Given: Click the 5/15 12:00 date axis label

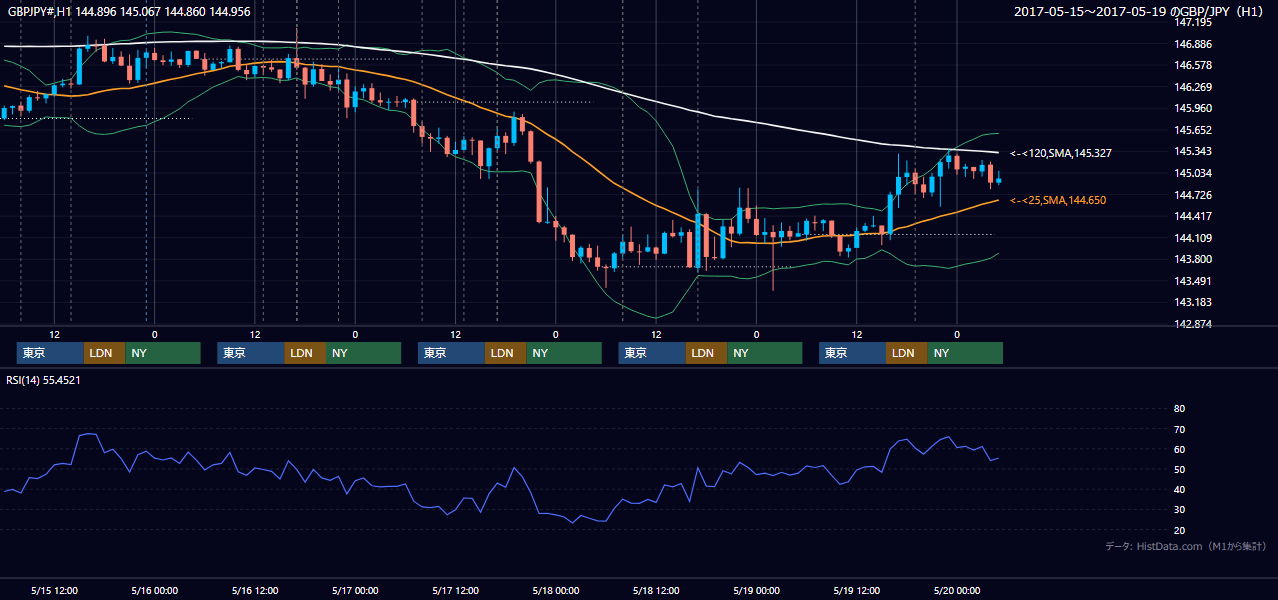Looking at the screenshot, I should coord(55,590).
